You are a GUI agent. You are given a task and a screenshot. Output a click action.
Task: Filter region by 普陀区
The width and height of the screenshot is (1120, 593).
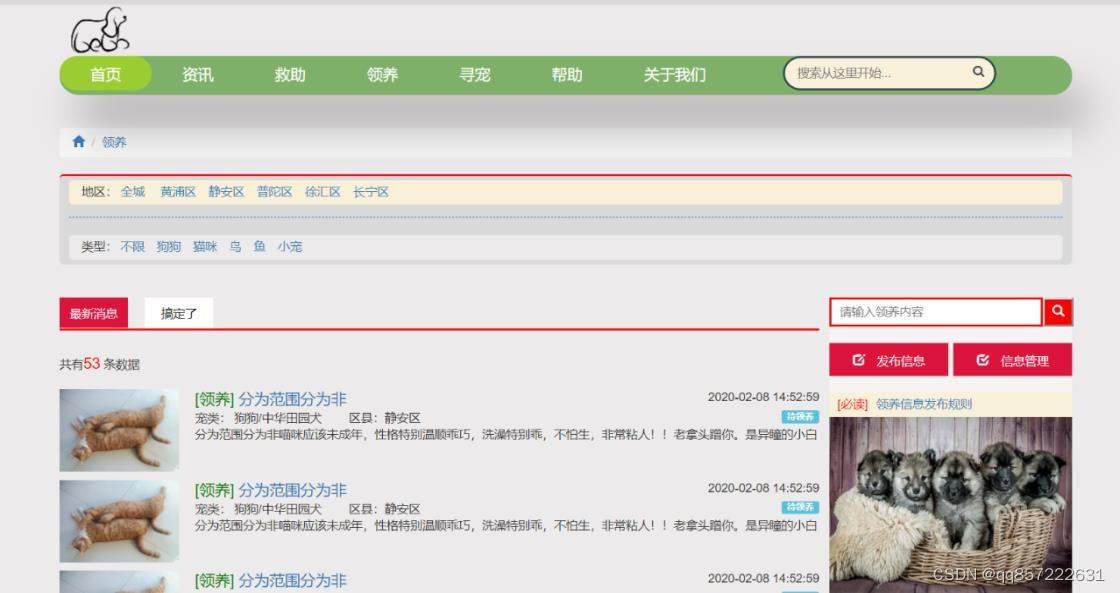tap(275, 191)
